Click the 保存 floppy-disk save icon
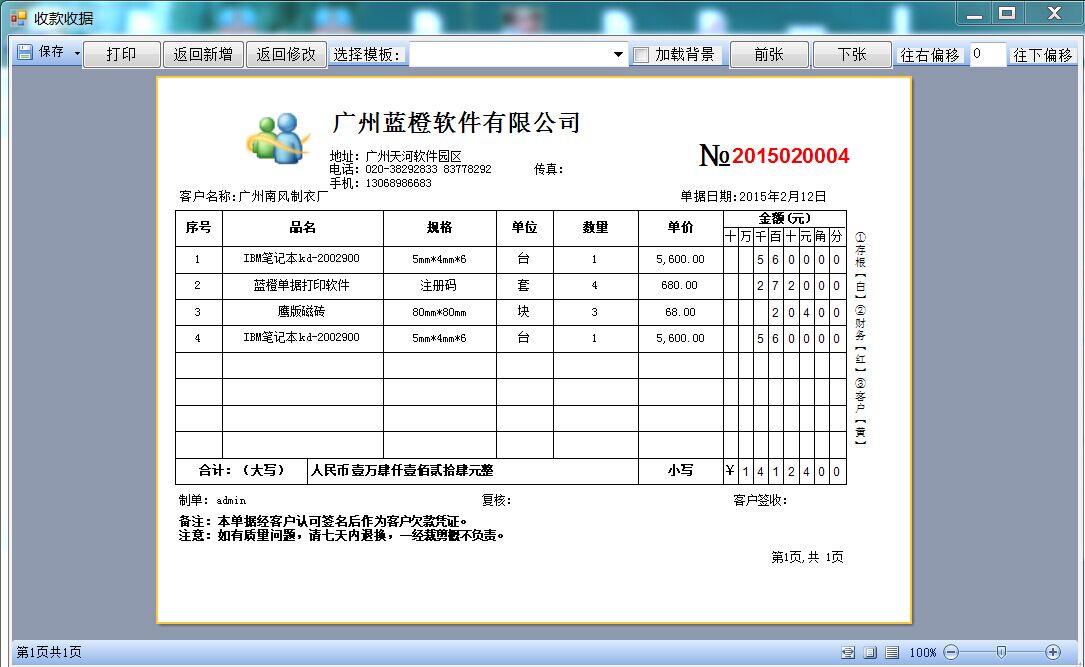This screenshot has height=667, width=1085. point(25,53)
